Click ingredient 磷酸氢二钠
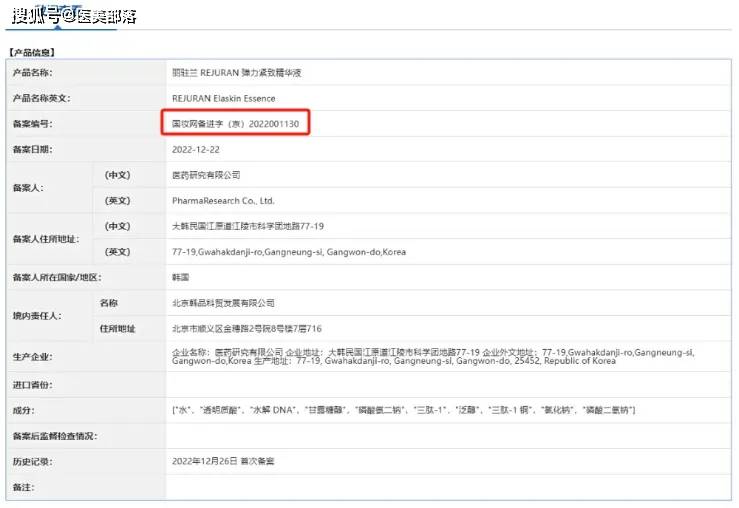This screenshot has height=508, width=739. point(380,410)
